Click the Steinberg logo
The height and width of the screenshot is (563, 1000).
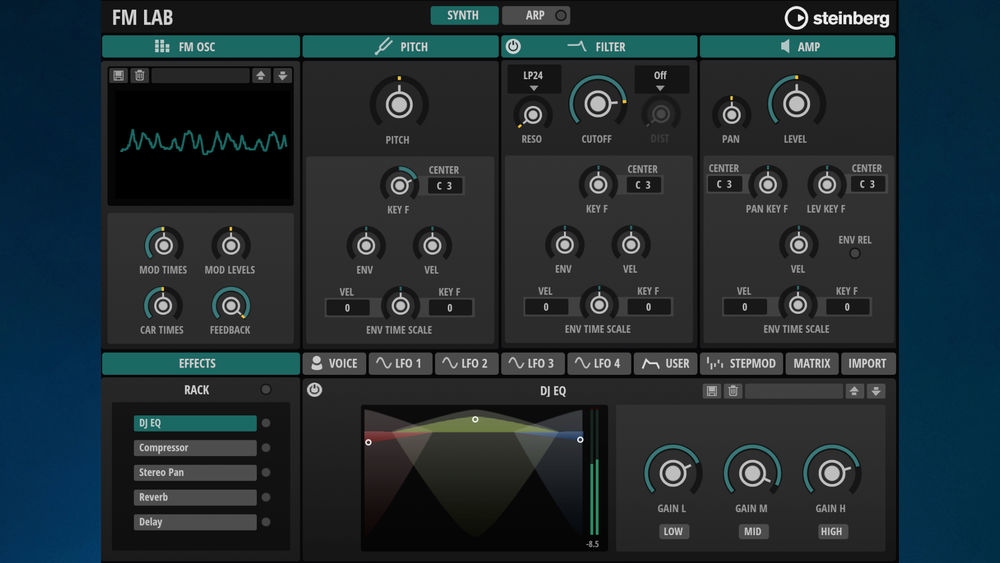(836, 18)
